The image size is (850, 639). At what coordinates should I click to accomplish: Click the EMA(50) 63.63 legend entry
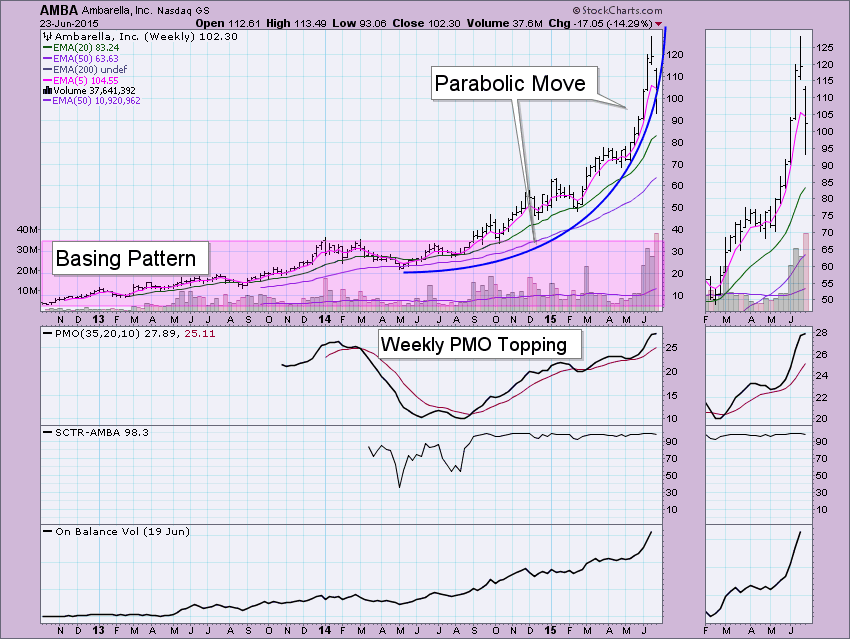click(81, 59)
